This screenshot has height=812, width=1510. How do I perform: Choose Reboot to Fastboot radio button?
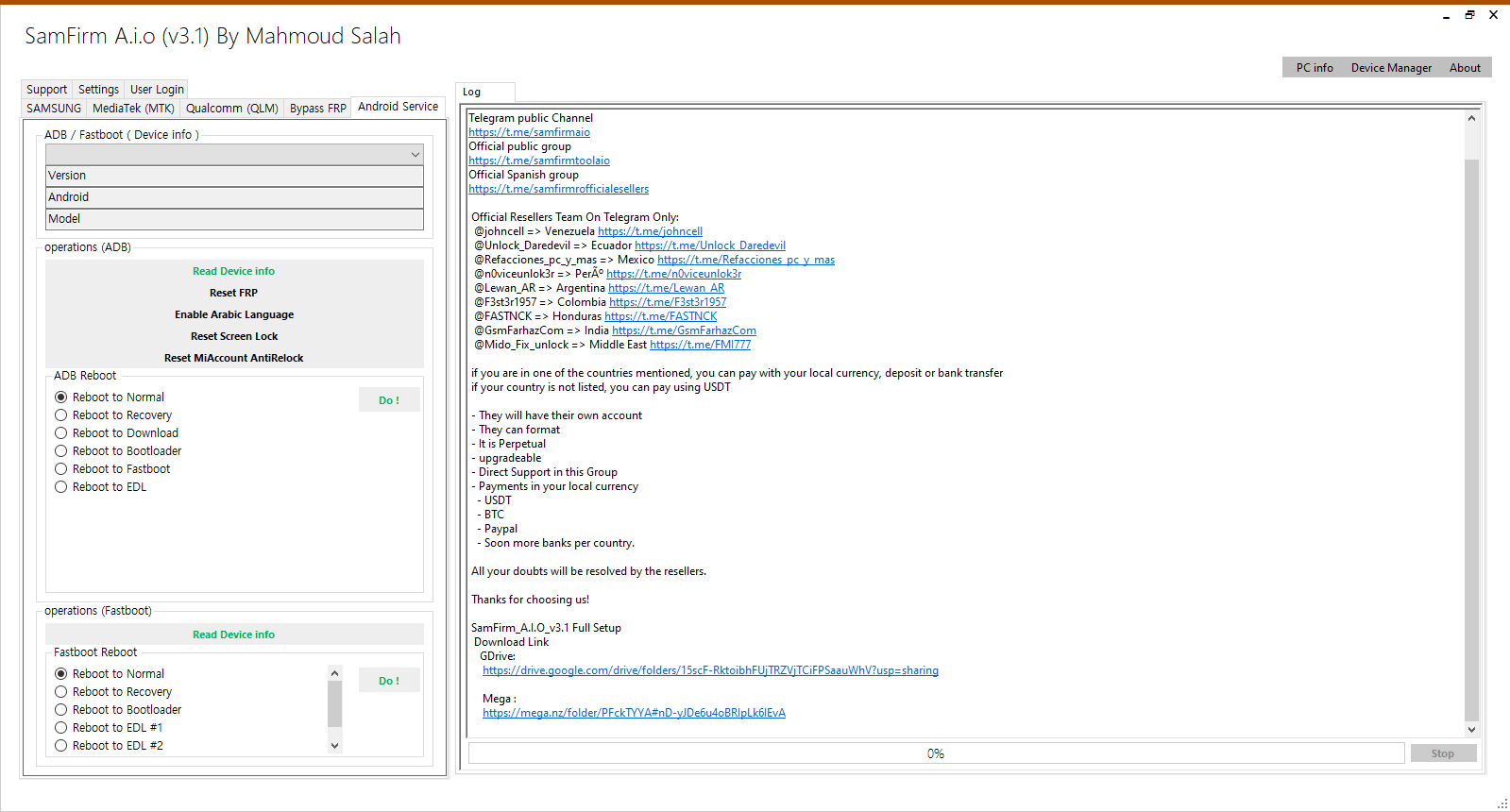pos(112,469)
